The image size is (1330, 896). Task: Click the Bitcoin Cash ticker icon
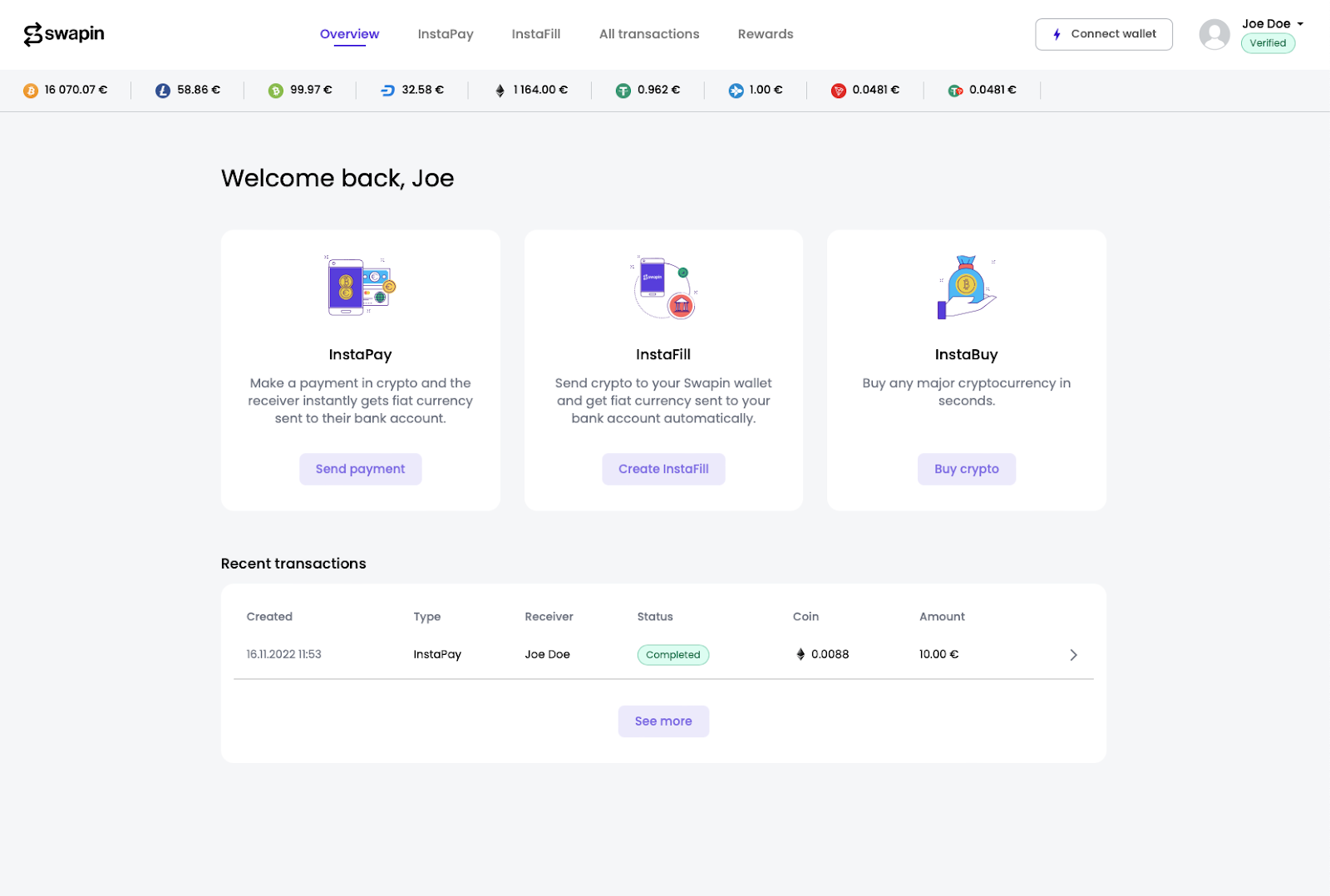[x=276, y=91]
